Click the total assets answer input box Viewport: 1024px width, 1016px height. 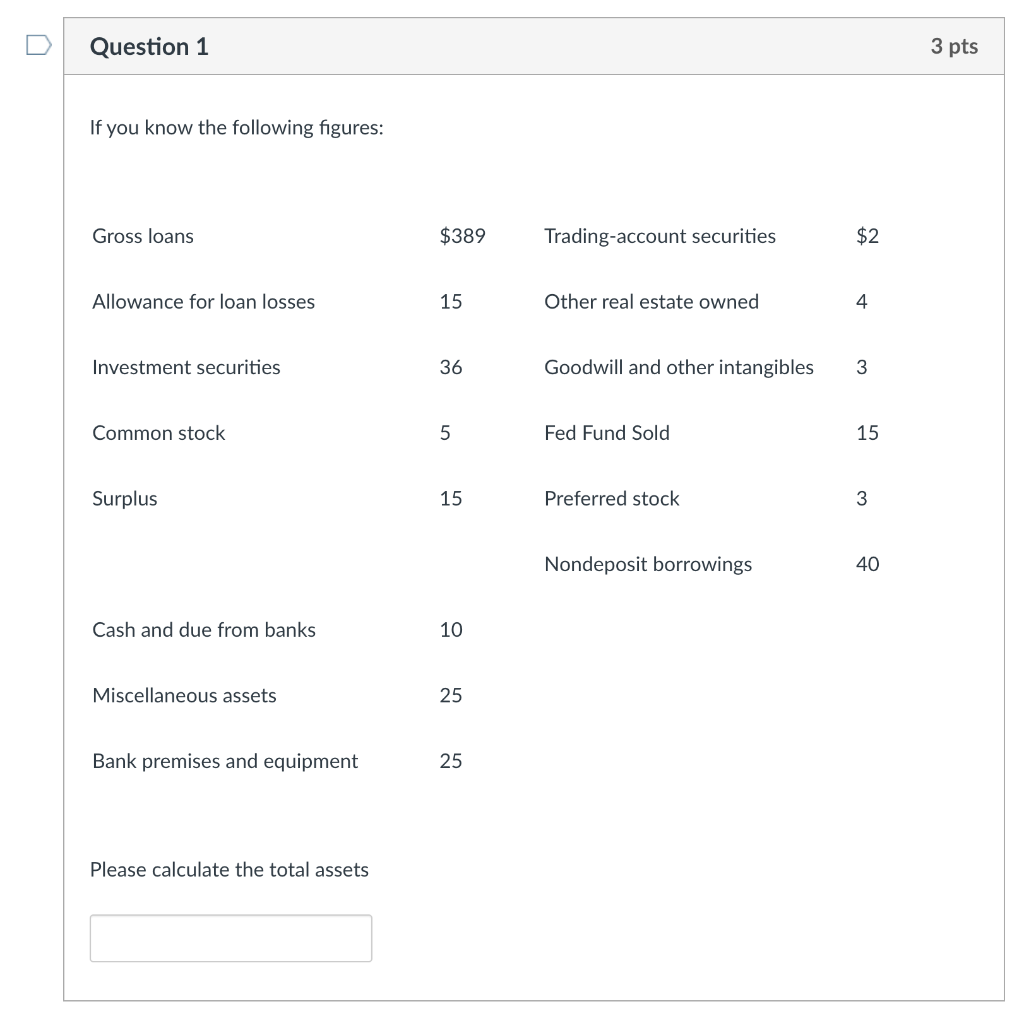pyautogui.click(x=231, y=938)
